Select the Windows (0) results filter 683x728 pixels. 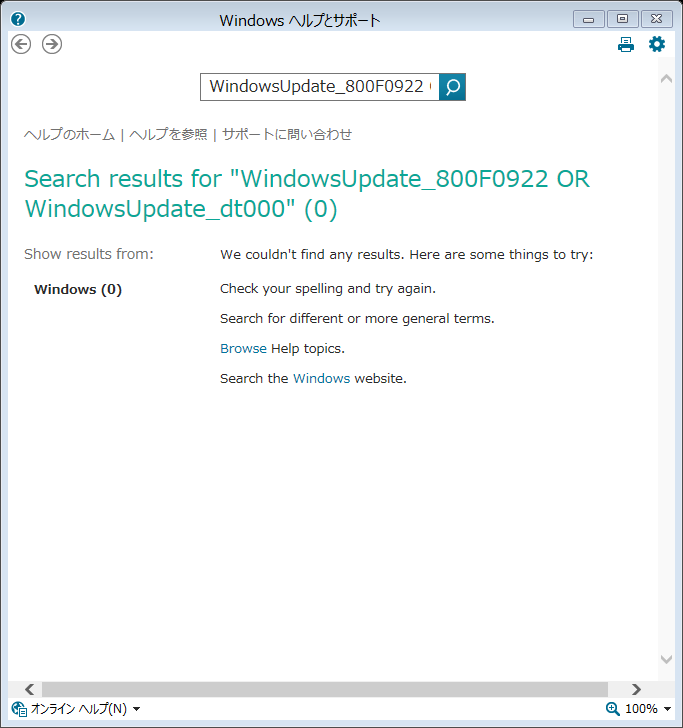point(78,289)
